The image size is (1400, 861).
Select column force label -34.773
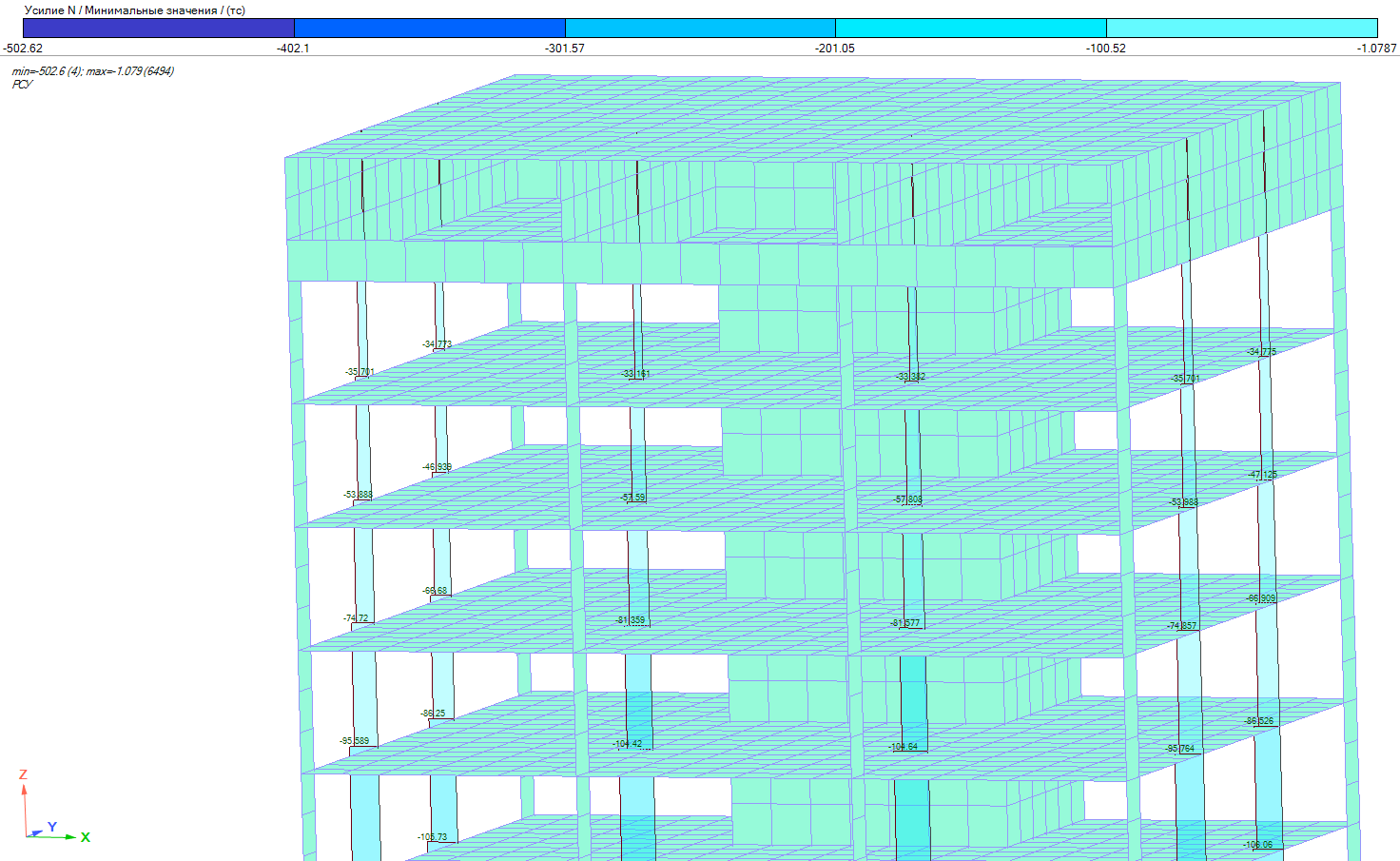pos(437,344)
